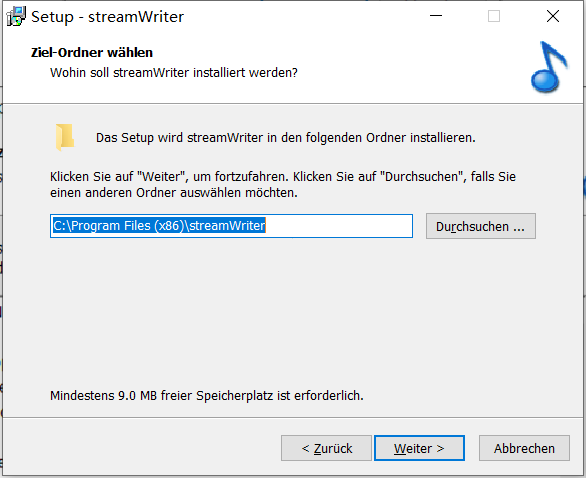Click the 'Klicken Sie auf "Weiter"' instruction text
Screen dimensions: 586x478
[x=283, y=185]
